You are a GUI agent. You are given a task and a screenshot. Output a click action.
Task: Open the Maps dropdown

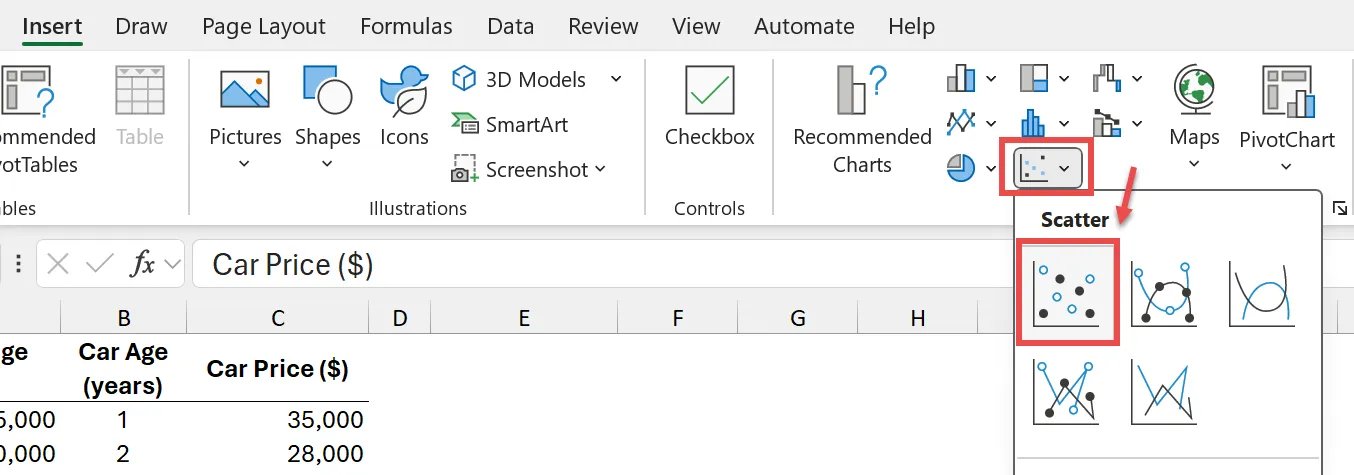click(1194, 115)
